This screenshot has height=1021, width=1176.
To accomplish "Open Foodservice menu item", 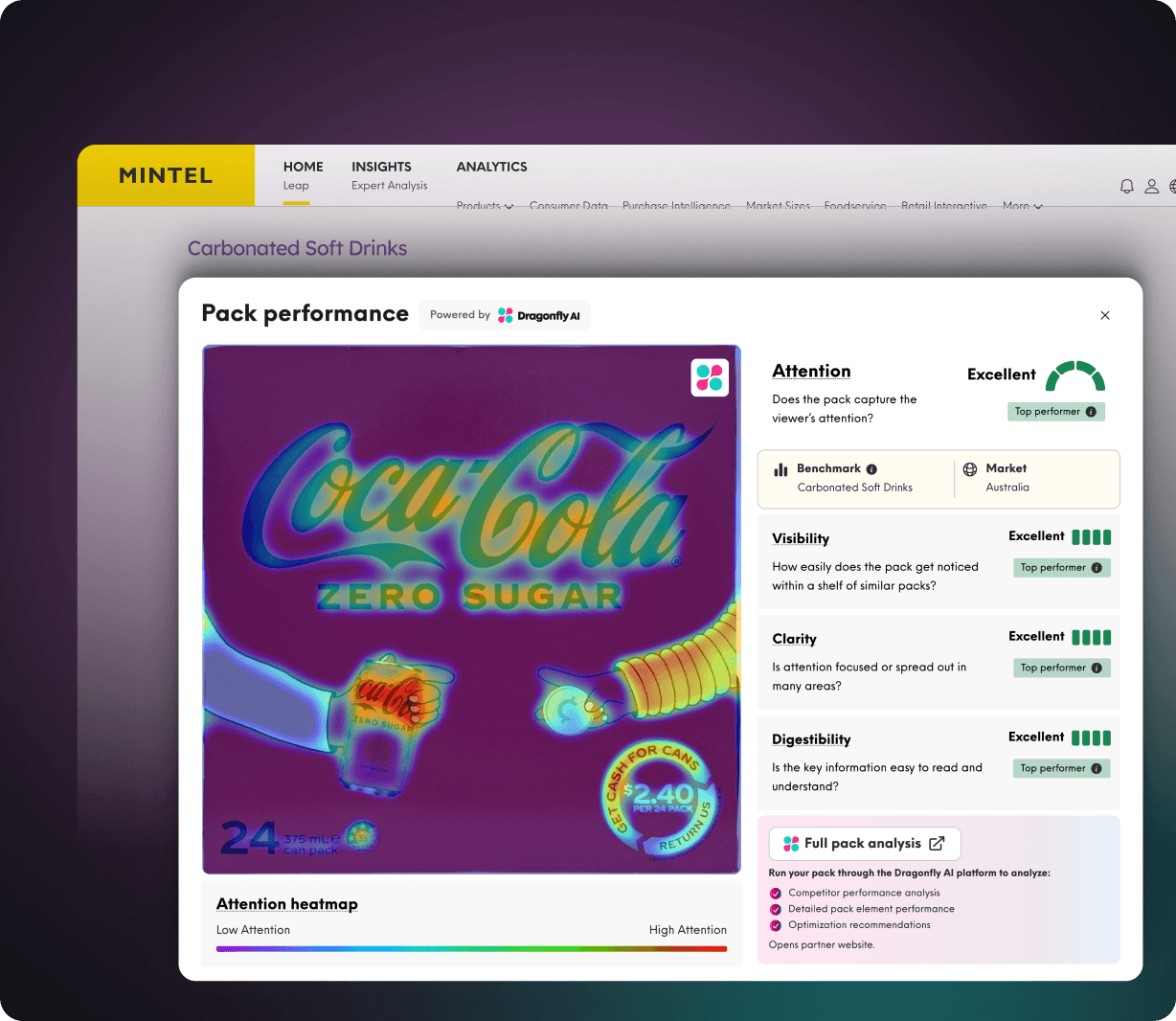I will (x=855, y=206).
